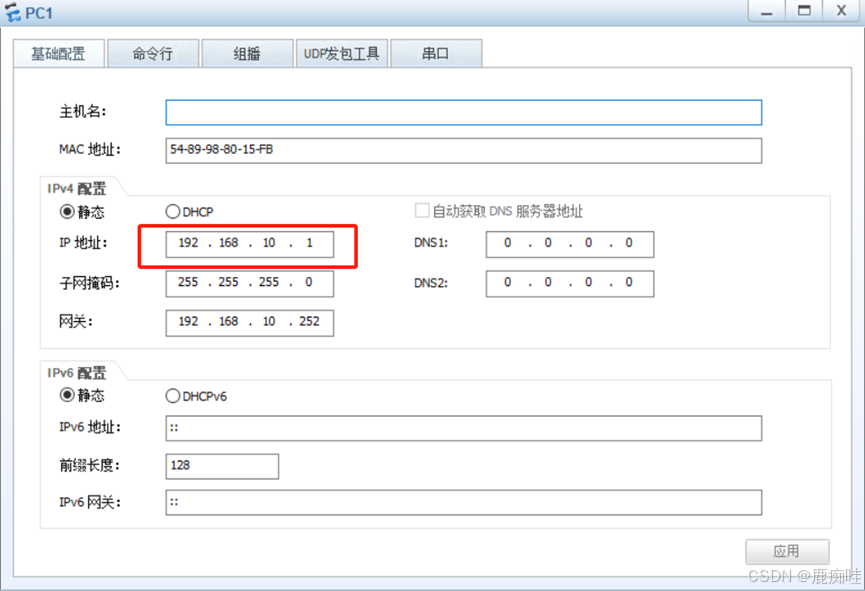Click the last octet of IP 地址
The height and width of the screenshot is (591, 865).
pyautogui.click(x=309, y=243)
